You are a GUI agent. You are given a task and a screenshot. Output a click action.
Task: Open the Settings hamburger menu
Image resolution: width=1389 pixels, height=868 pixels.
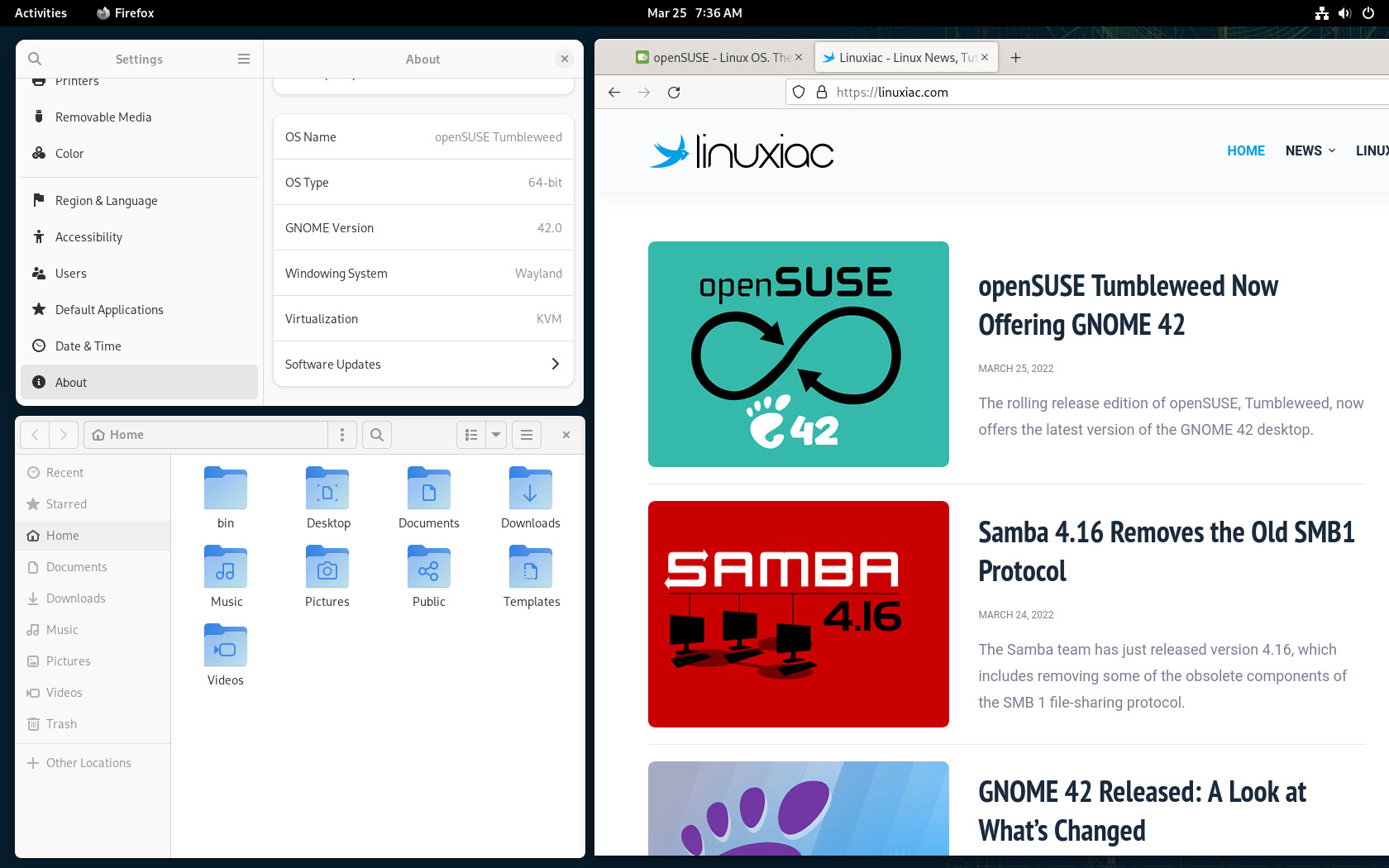[x=244, y=59]
